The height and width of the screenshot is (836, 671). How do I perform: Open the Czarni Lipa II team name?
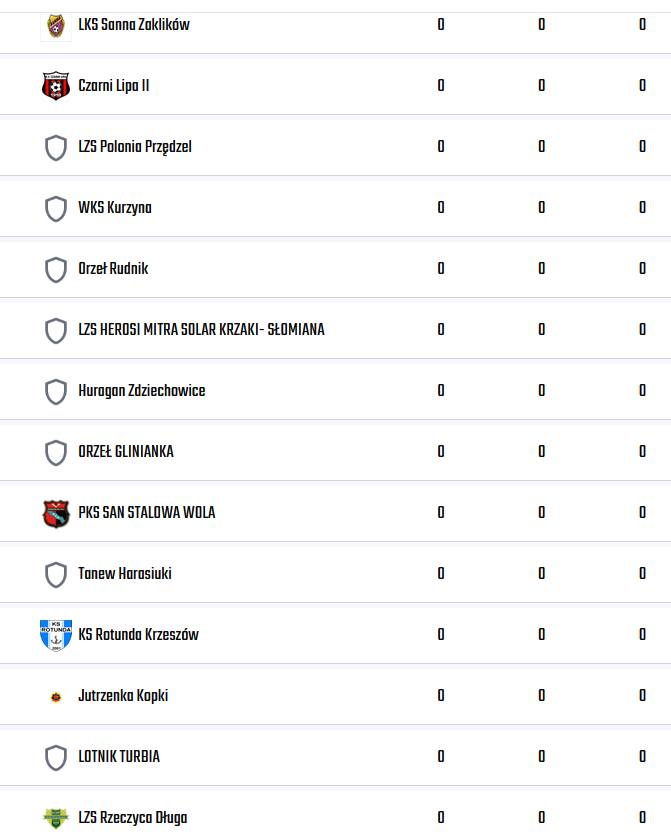pos(114,86)
